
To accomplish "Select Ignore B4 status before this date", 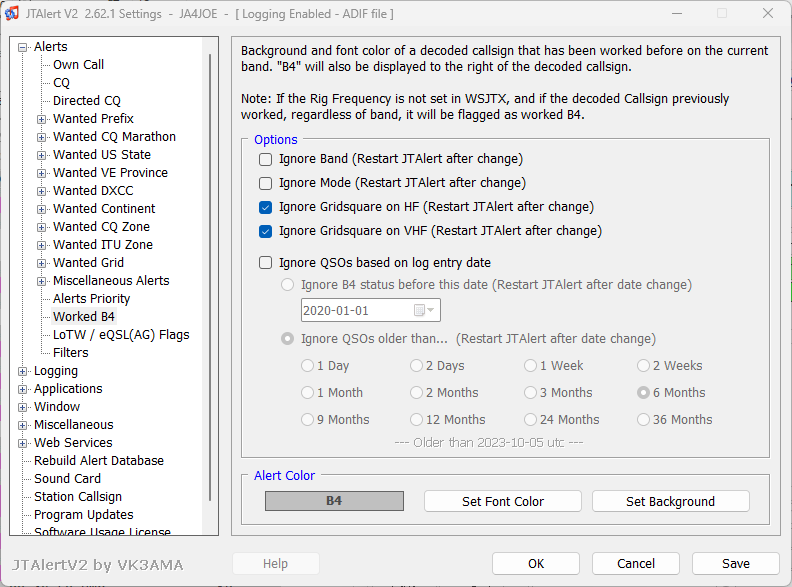I will coord(287,285).
